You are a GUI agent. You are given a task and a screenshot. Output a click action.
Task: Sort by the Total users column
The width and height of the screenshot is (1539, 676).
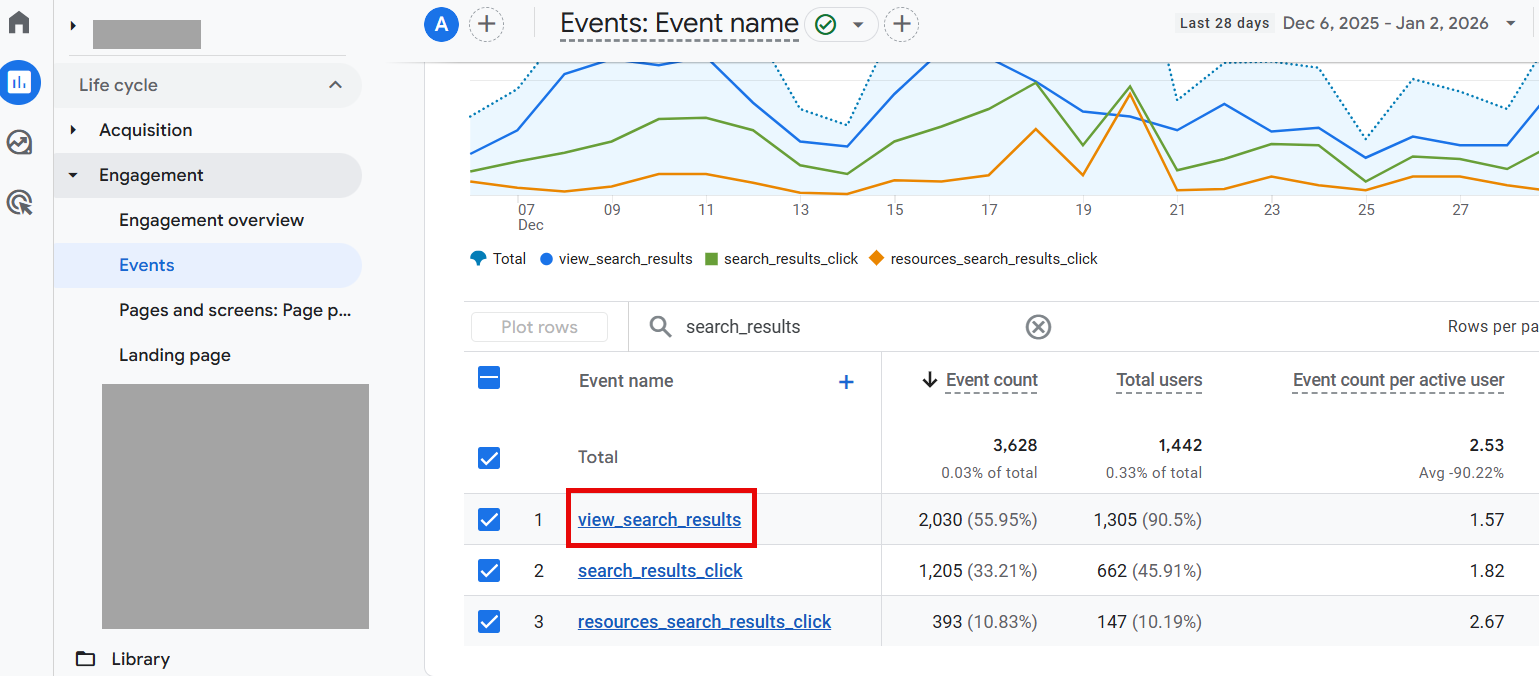click(x=1158, y=380)
